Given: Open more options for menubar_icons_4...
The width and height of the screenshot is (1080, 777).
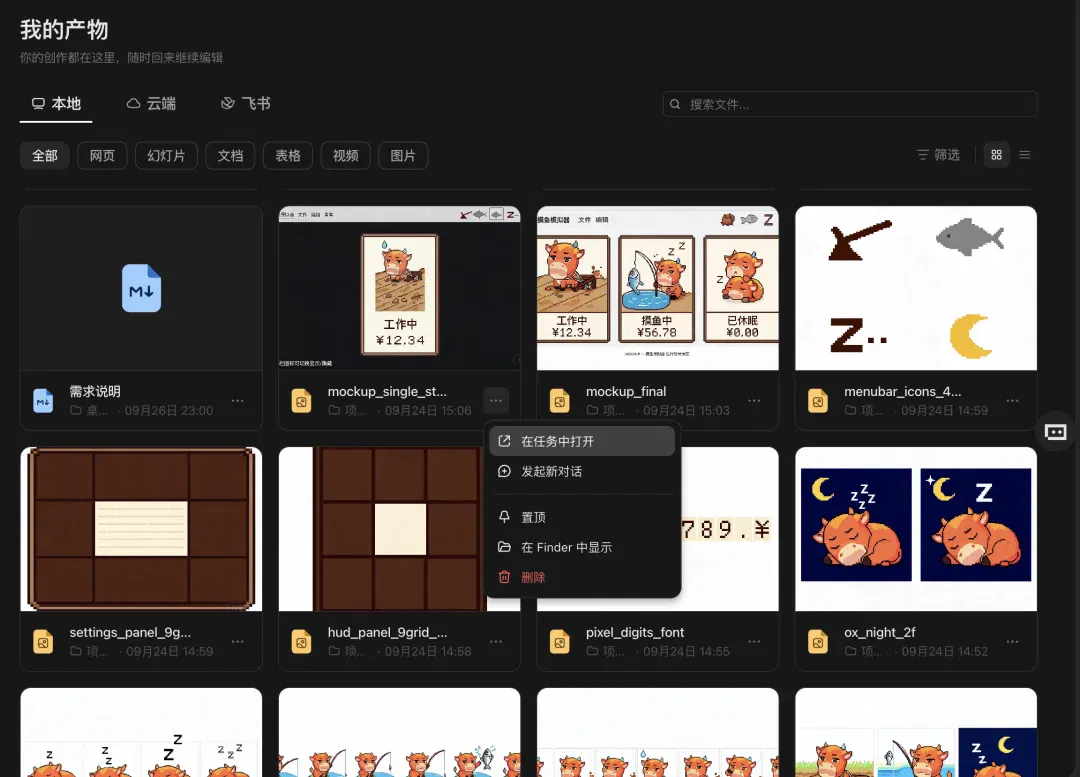Looking at the screenshot, I should [x=1012, y=400].
